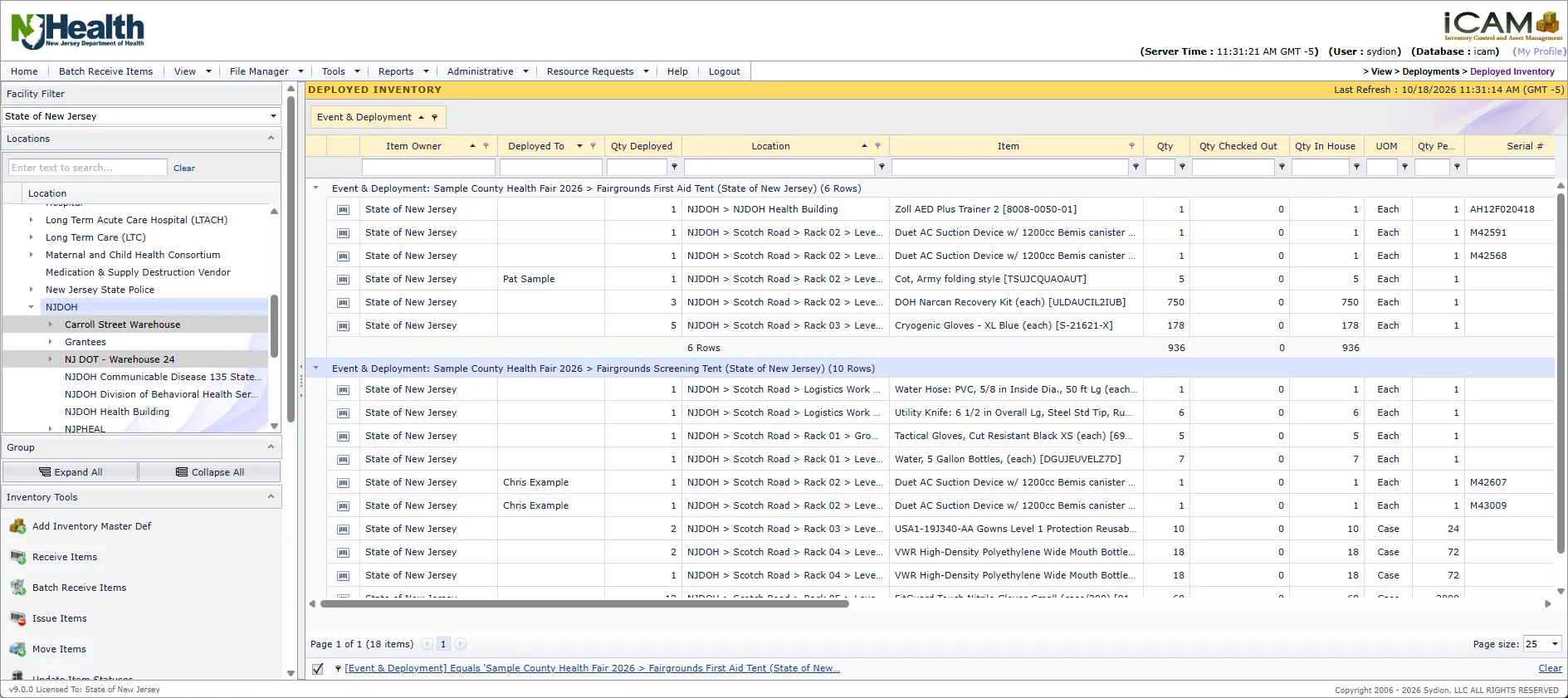Click the Issue Items icon
Image resolution: width=1568 pixels, height=698 pixels.
tap(17, 618)
